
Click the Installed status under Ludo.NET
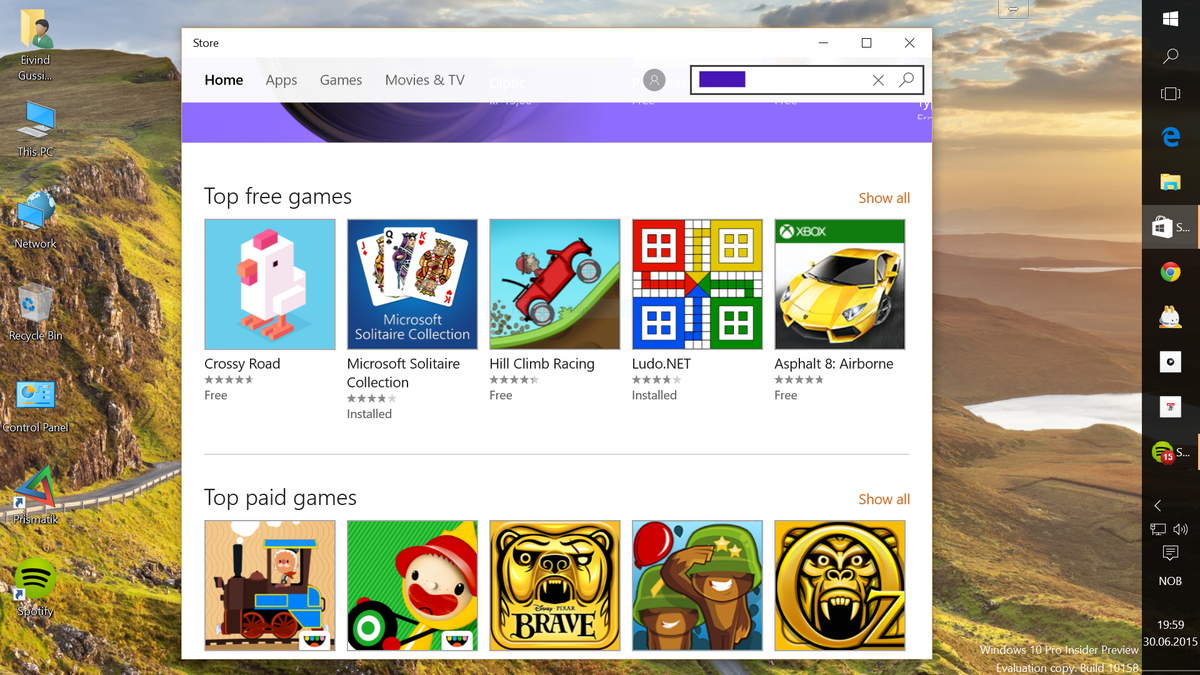click(654, 396)
